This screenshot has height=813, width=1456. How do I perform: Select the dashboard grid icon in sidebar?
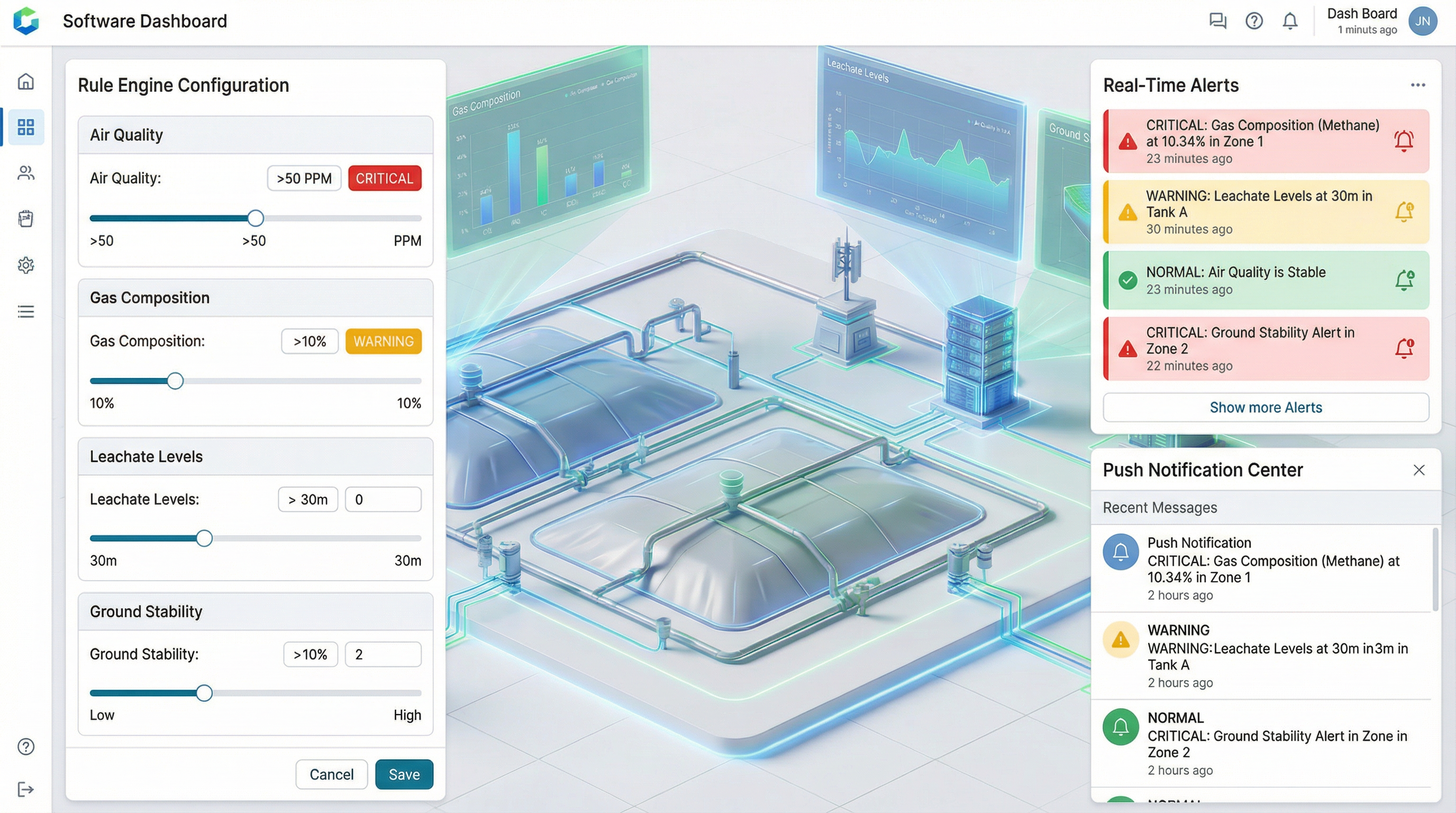(x=25, y=127)
